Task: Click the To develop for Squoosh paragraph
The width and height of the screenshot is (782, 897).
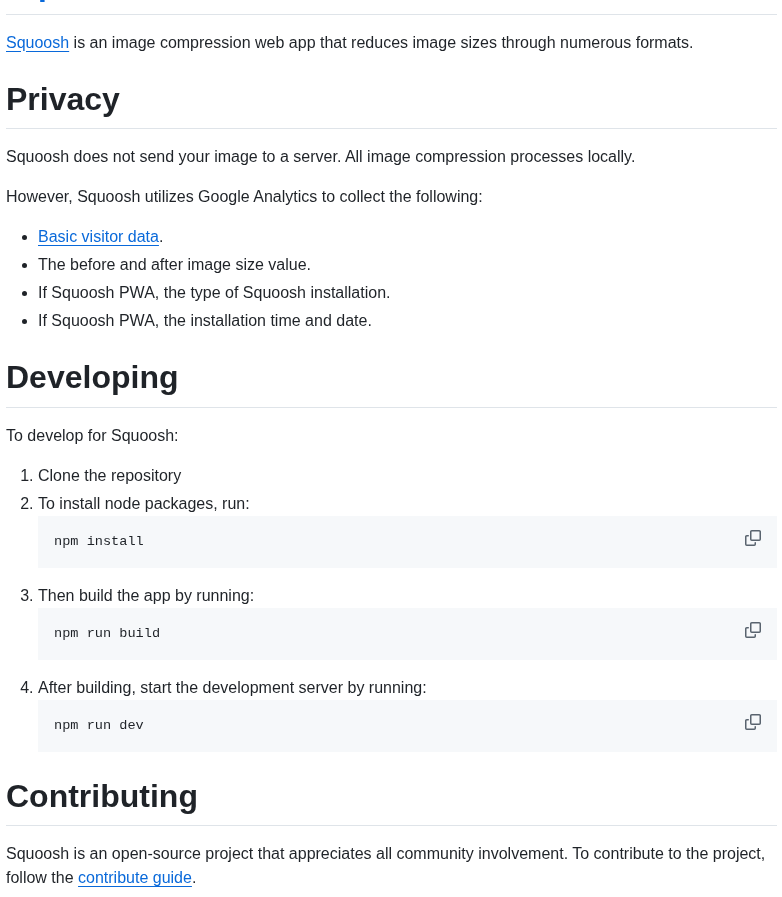Action: point(92,435)
